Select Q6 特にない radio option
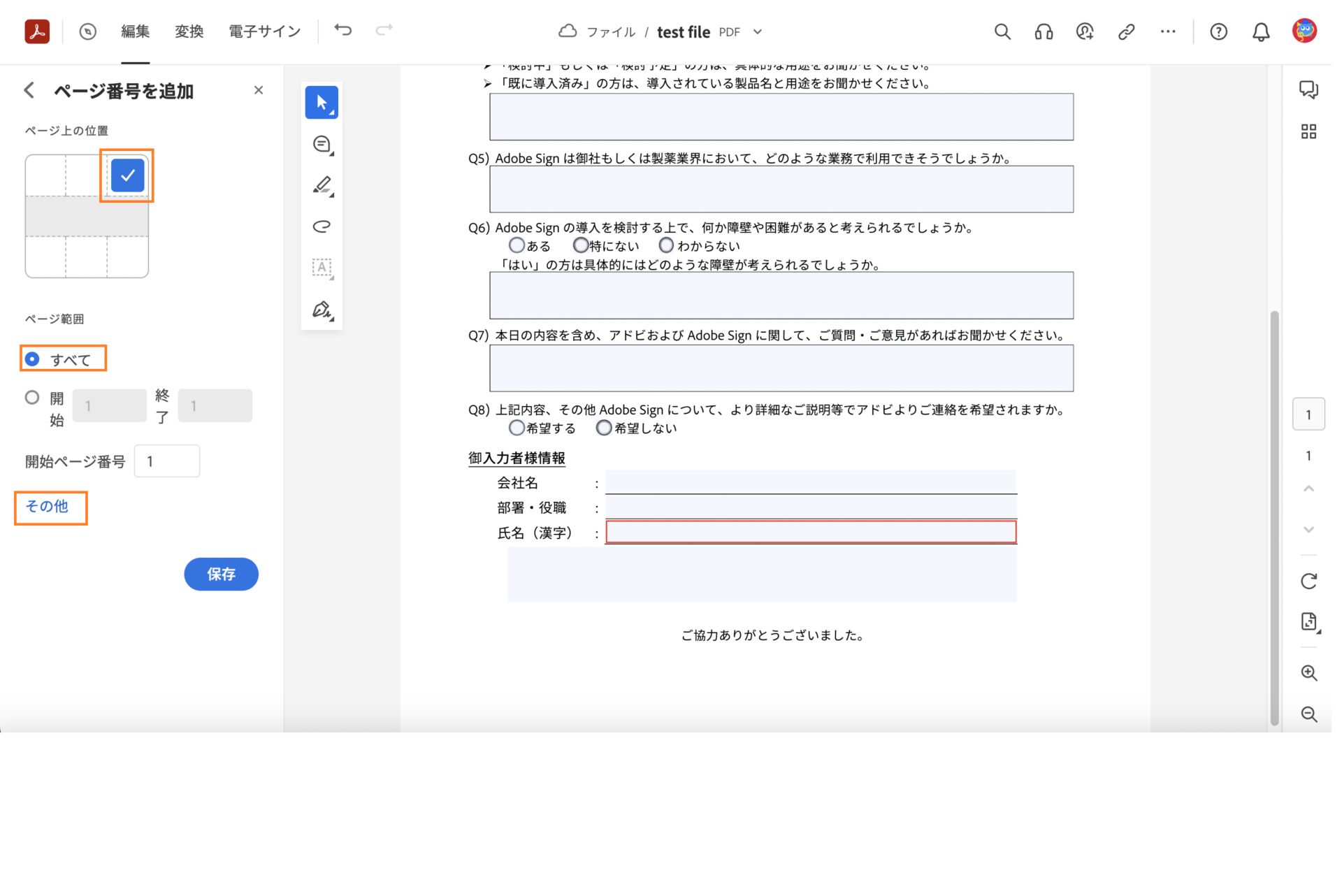 (x=580, y=245)
